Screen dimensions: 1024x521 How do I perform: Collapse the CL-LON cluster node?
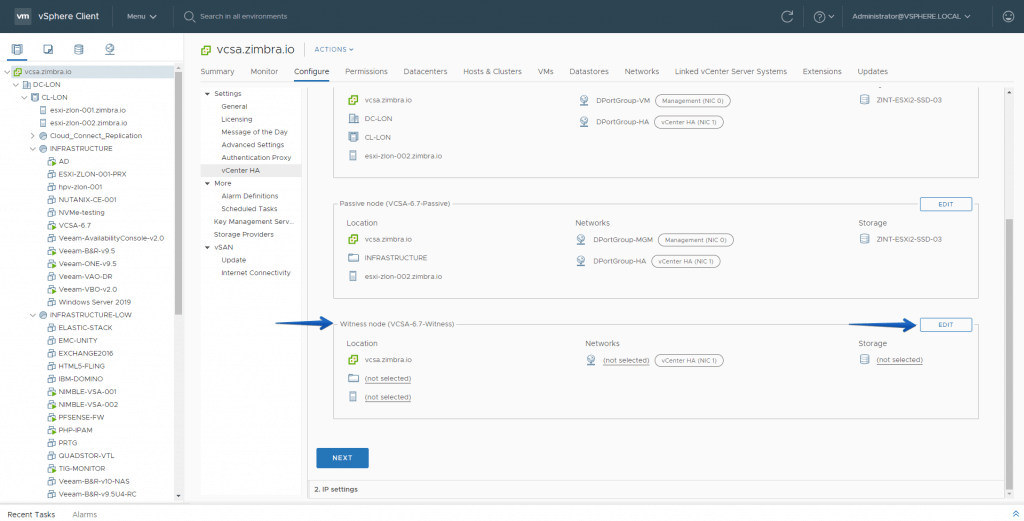24,97
